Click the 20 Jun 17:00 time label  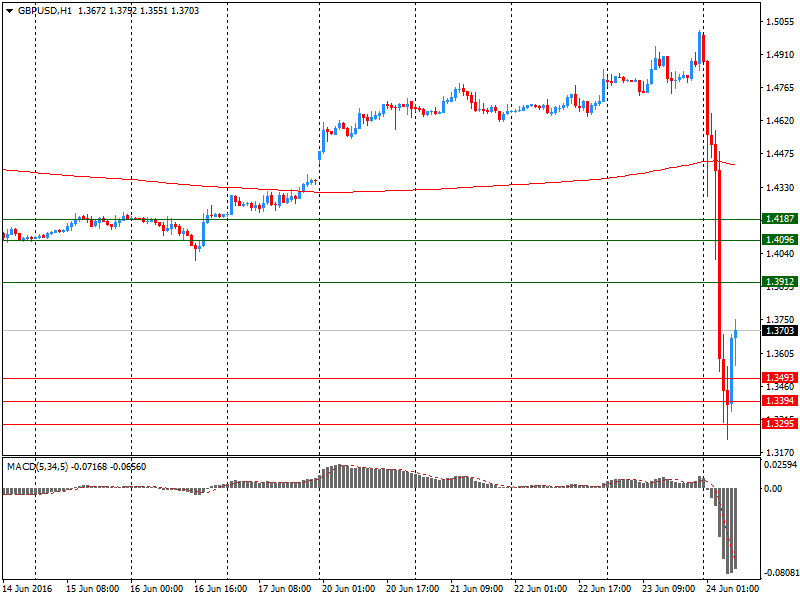pos(412,589)
